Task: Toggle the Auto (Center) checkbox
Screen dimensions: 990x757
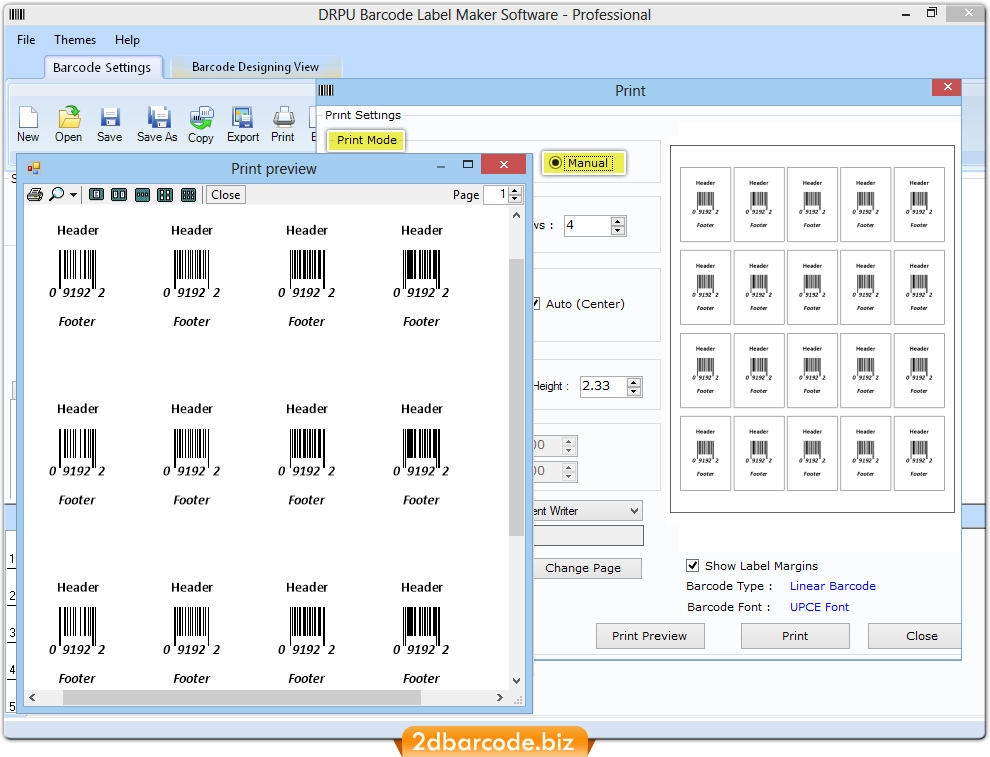Action: click(536, 304)
